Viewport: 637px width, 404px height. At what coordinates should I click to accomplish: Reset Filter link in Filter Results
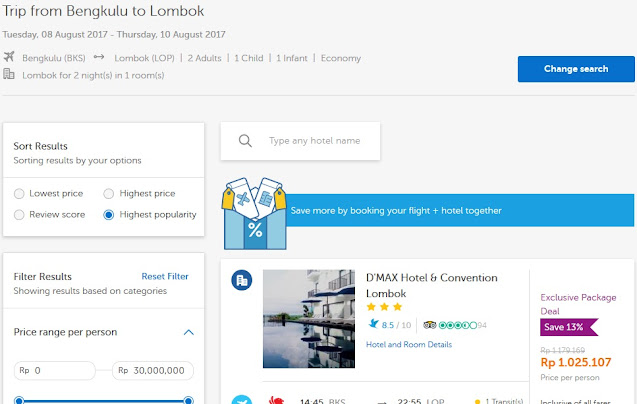pyautogui.click(x=165, y=276)
